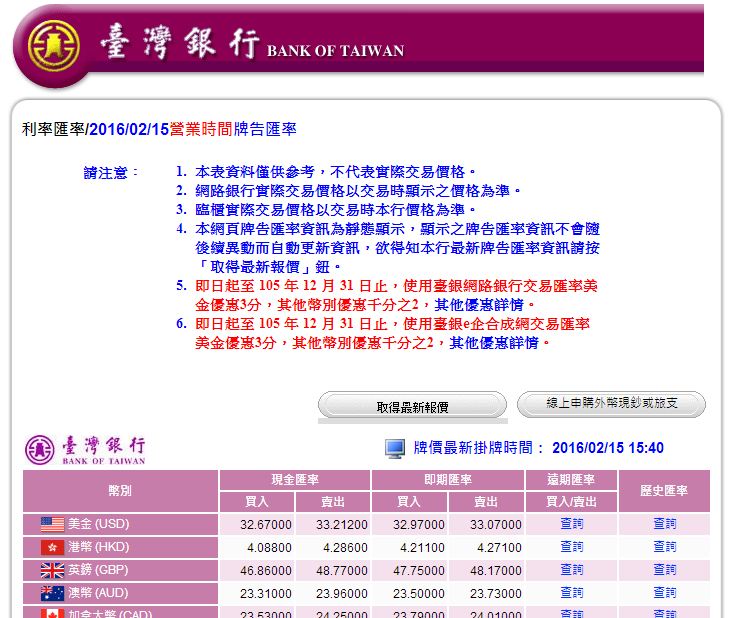
Task: Click the UK flag in GBP row
Action: (52, 570)
